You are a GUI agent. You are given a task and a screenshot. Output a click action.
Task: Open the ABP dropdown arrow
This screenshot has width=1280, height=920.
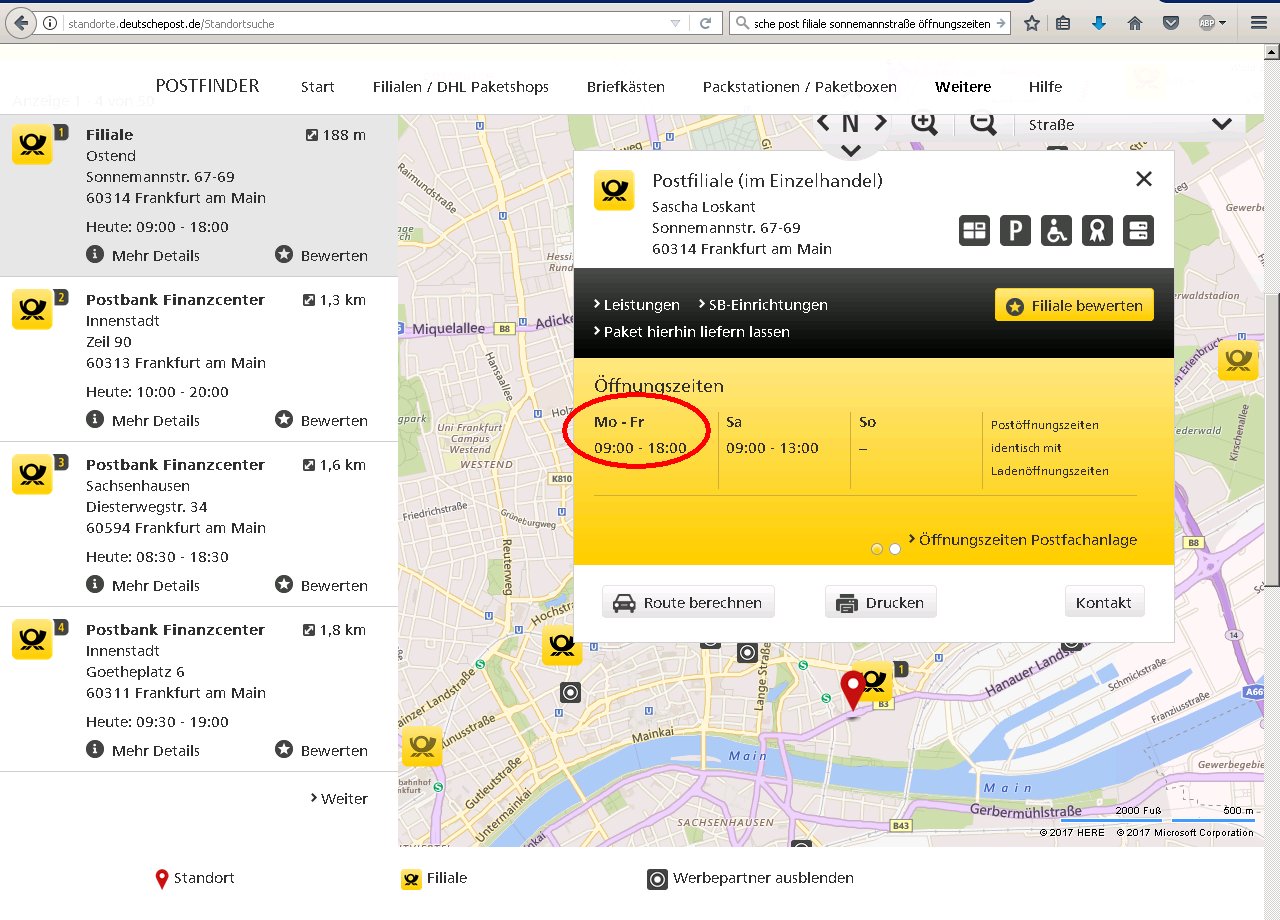[1222, 23]
